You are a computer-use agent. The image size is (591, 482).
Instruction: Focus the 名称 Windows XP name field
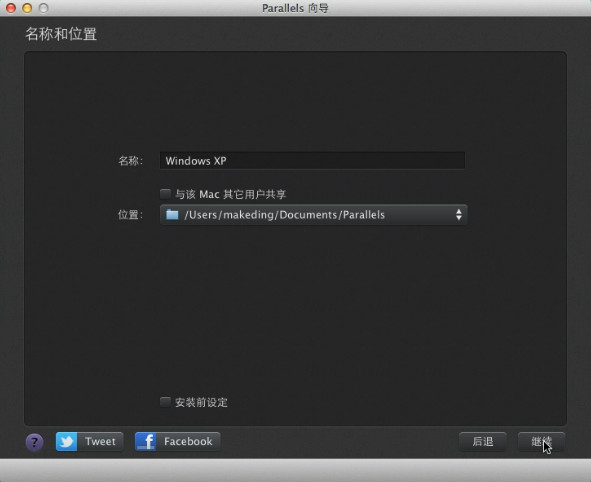point(312,161)
